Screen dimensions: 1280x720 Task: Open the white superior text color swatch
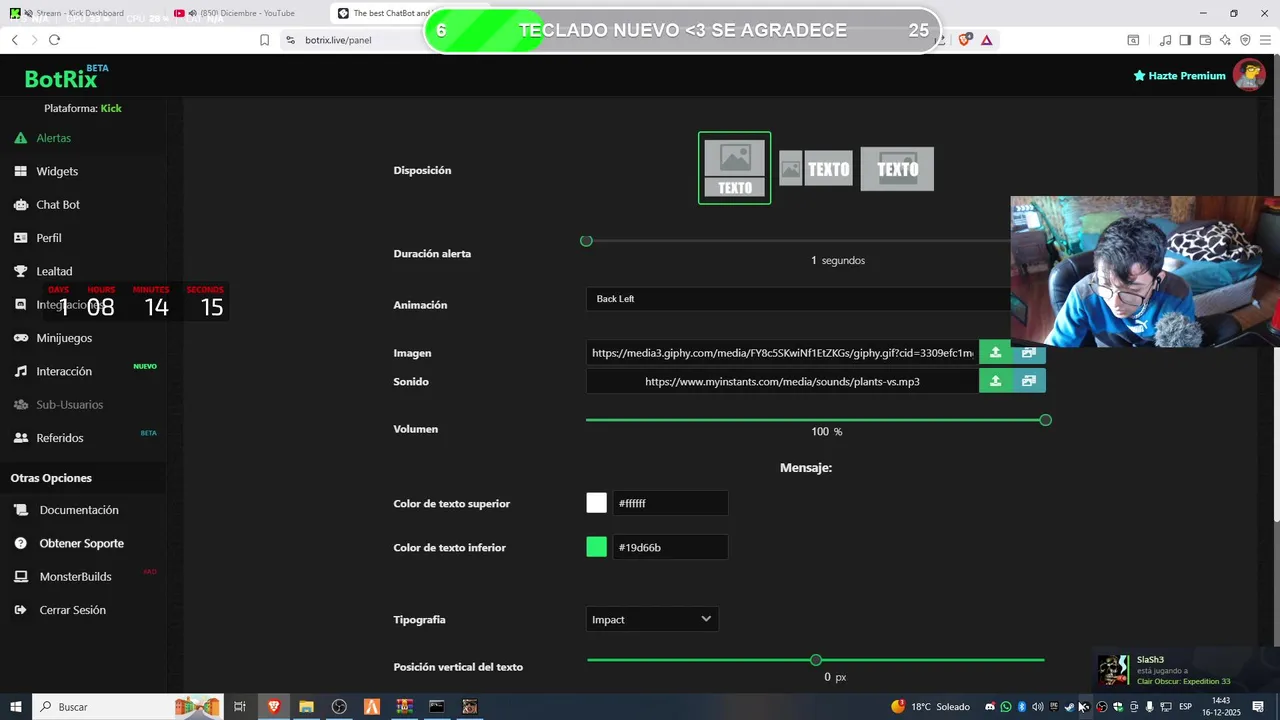pos(596,503)
